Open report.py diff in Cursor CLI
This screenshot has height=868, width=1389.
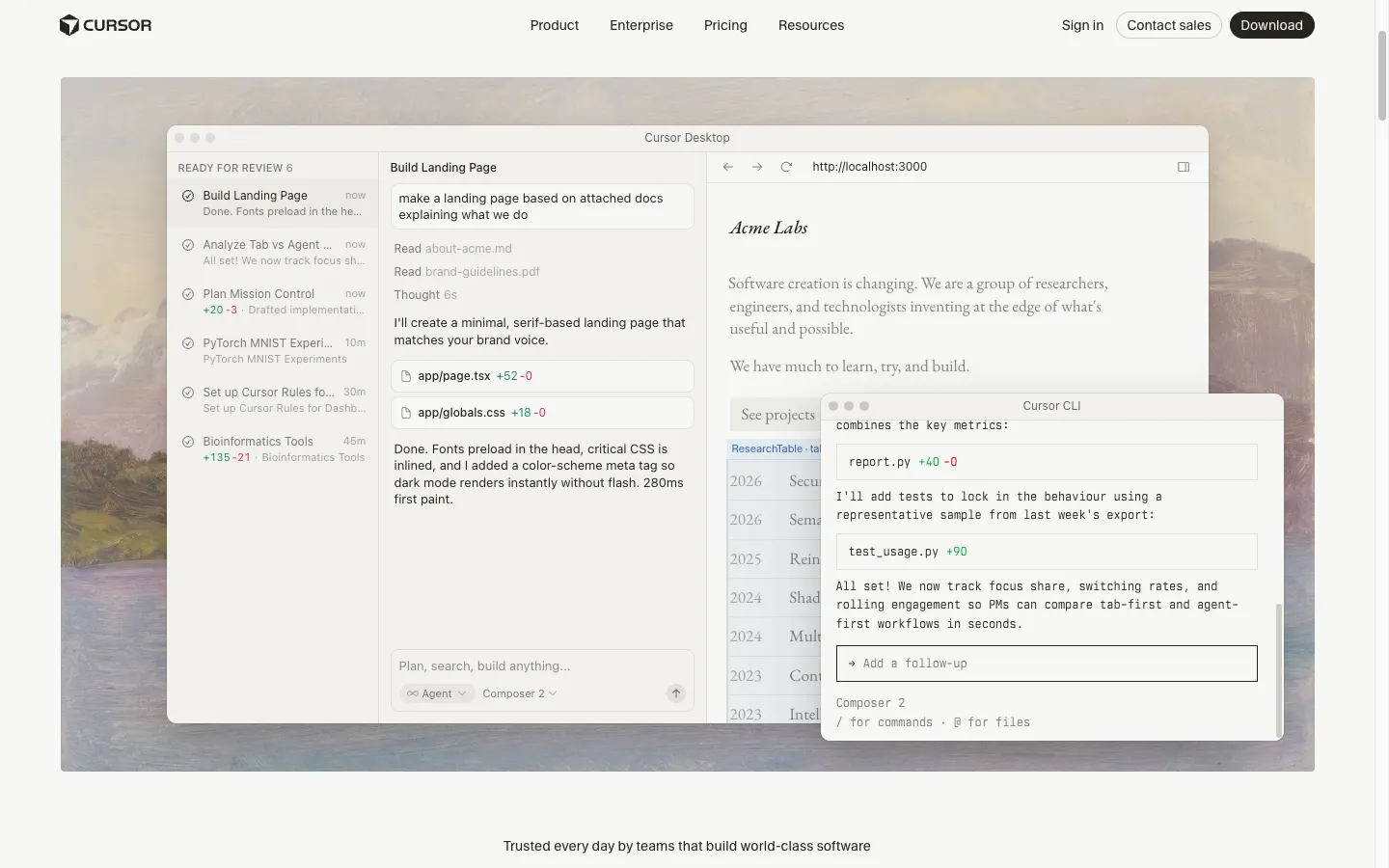point(1047,462)
